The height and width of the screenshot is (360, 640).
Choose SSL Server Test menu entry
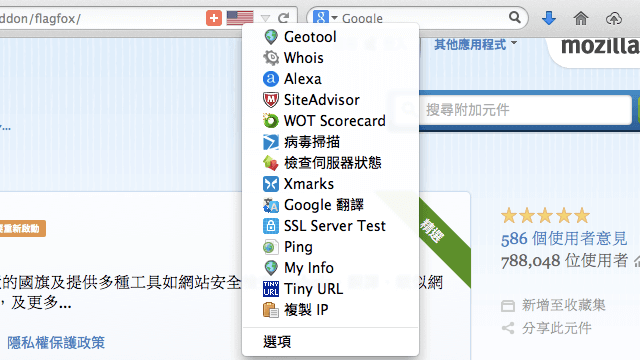(331, 226)
